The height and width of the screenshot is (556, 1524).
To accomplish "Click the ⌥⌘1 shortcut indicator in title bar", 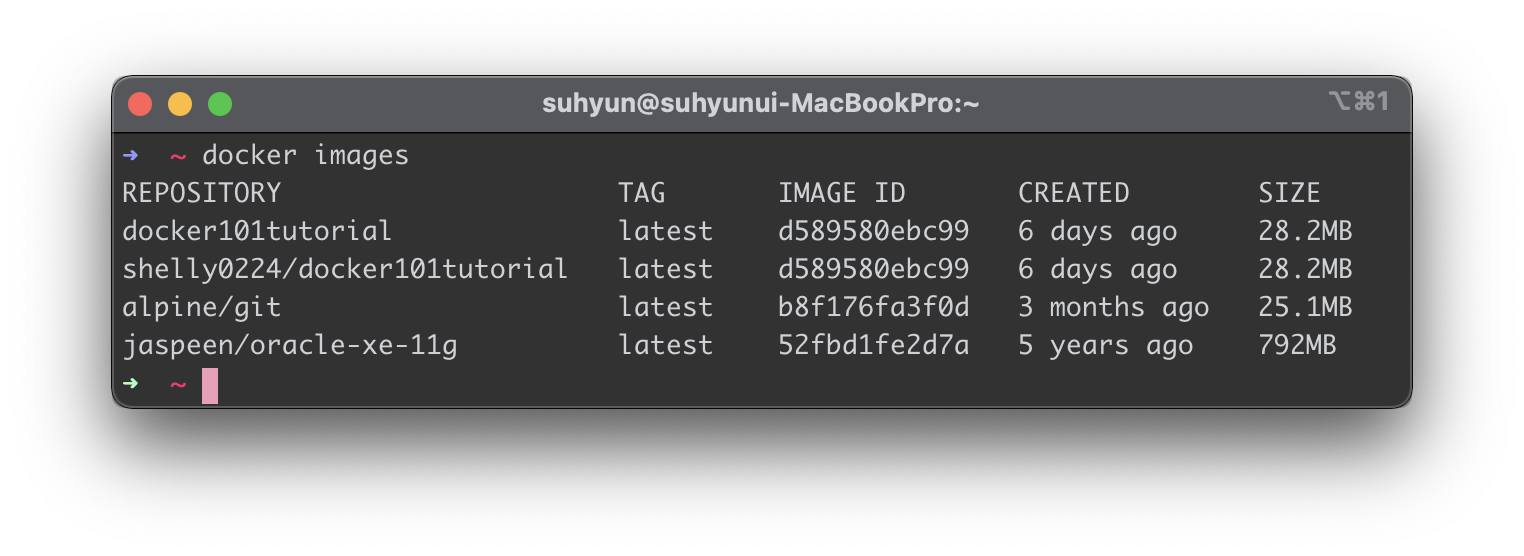I will coord(1359,101).
